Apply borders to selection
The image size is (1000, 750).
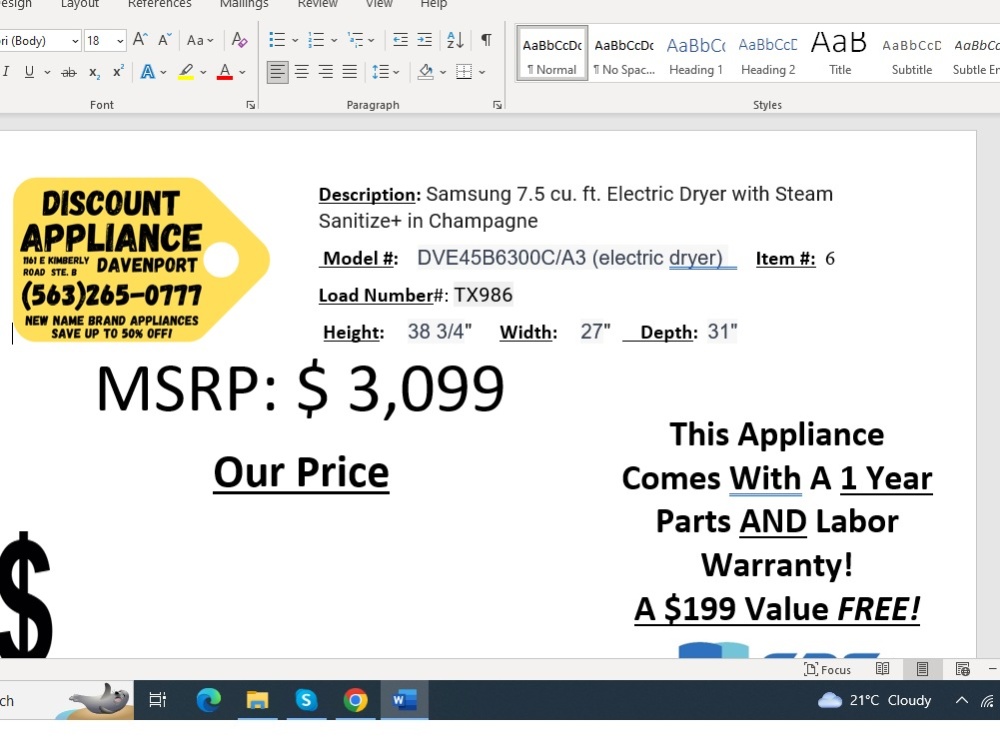point(464,71)
